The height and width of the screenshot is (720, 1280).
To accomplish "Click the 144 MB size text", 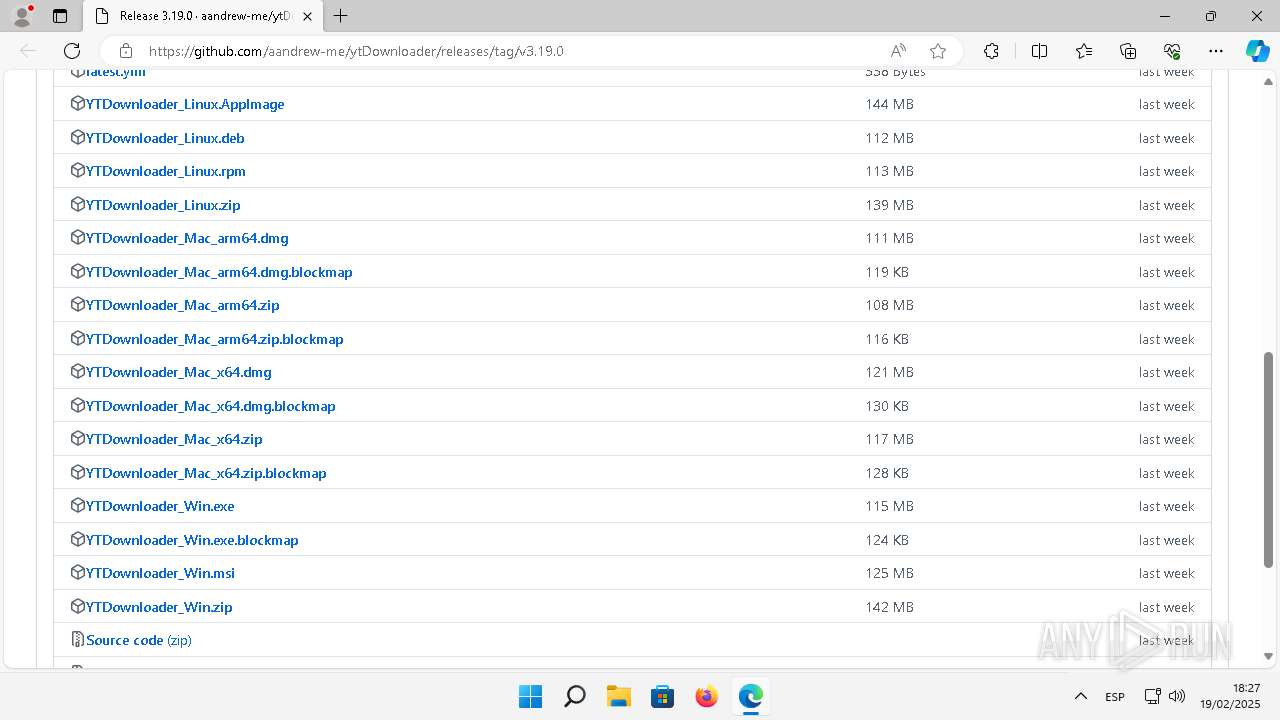I will click(x=889, y=104).
